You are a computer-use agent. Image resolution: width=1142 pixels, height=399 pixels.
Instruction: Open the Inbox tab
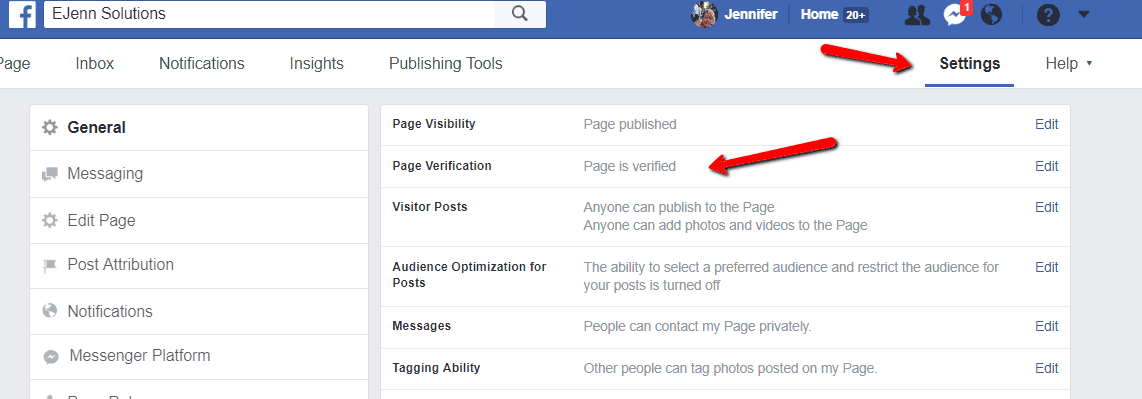click(95, 63)
